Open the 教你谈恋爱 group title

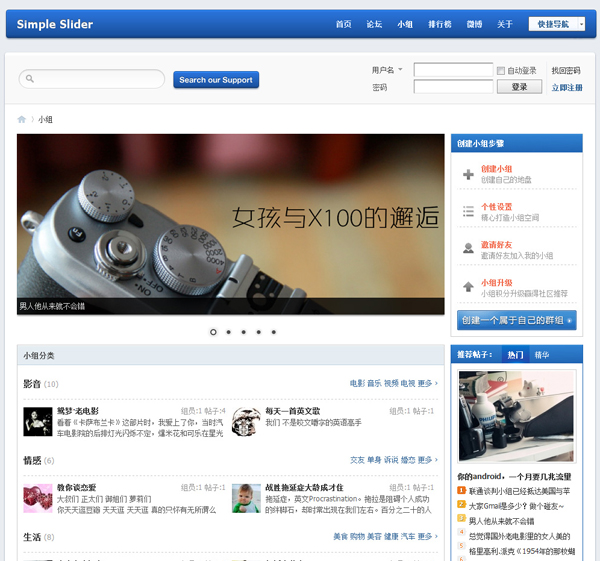click(77, 488)
